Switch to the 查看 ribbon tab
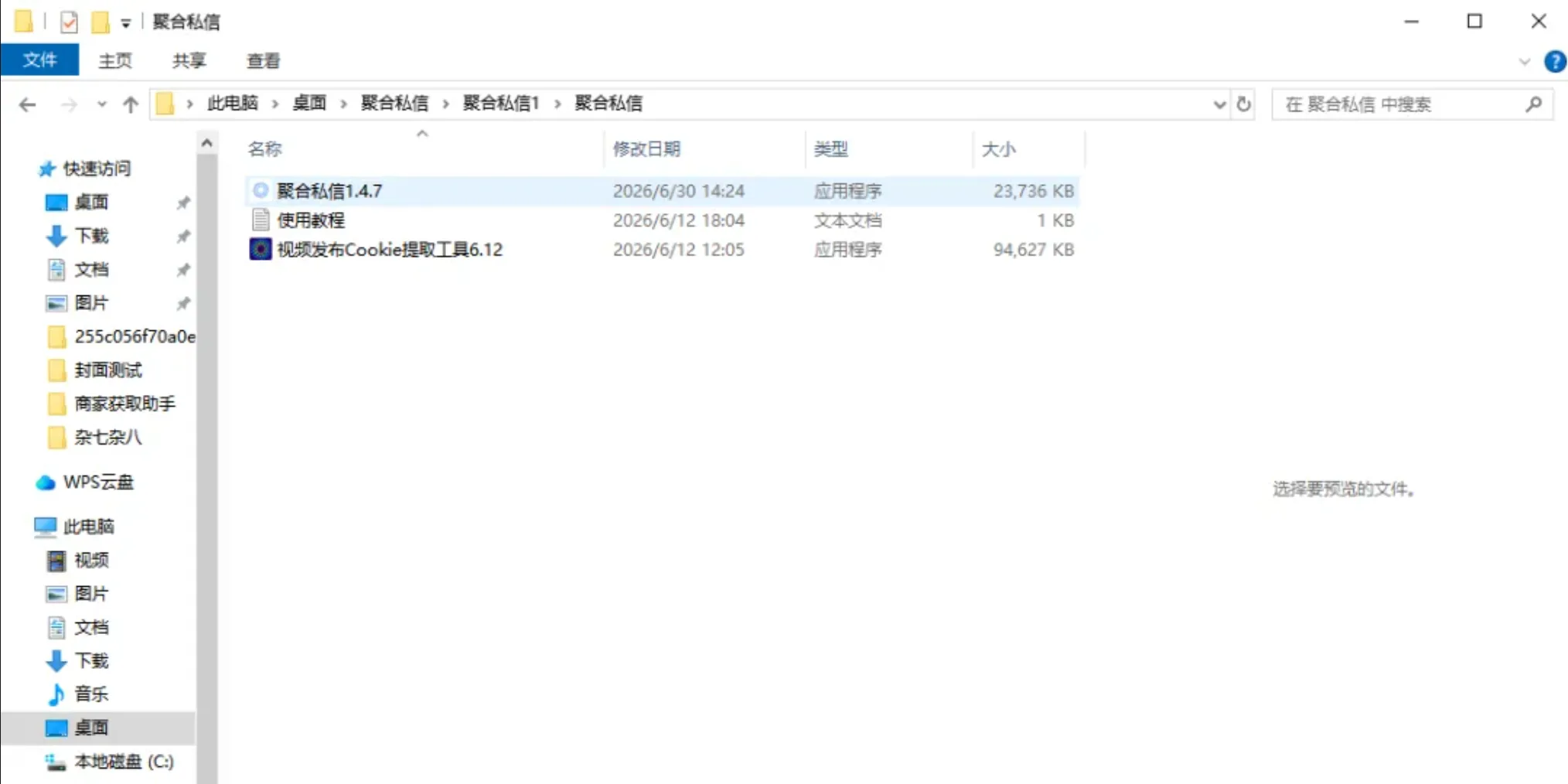The image size is (1568, 784). pyautogui.click(x=264, y=60)
